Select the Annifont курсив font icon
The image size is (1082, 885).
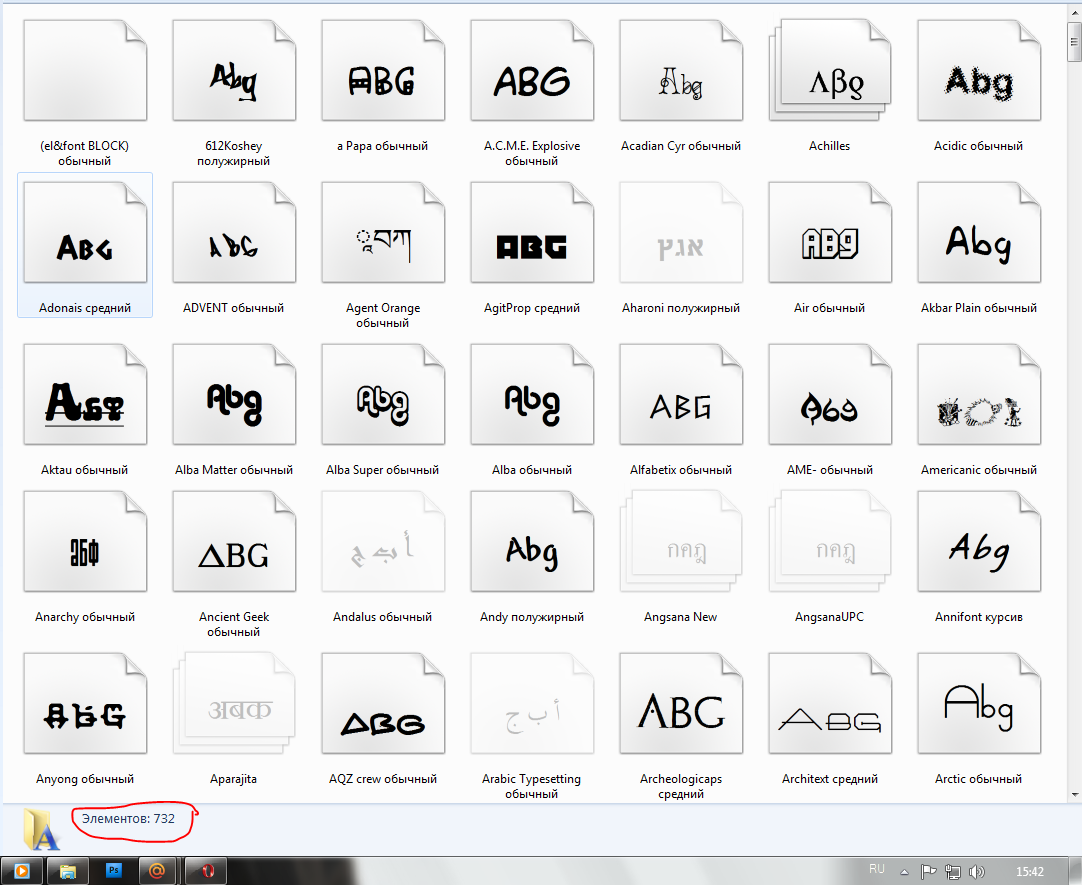(979, 541)
